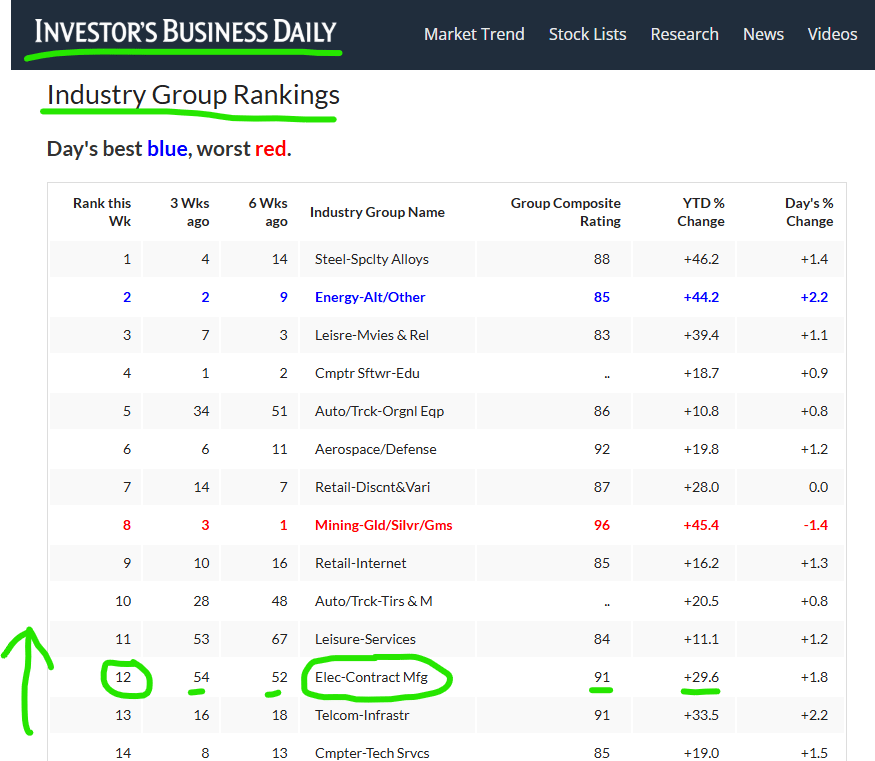Open the Energy-Alt/Other group link
The width and height of the screenshot is (875, 761).
(370, 297)
